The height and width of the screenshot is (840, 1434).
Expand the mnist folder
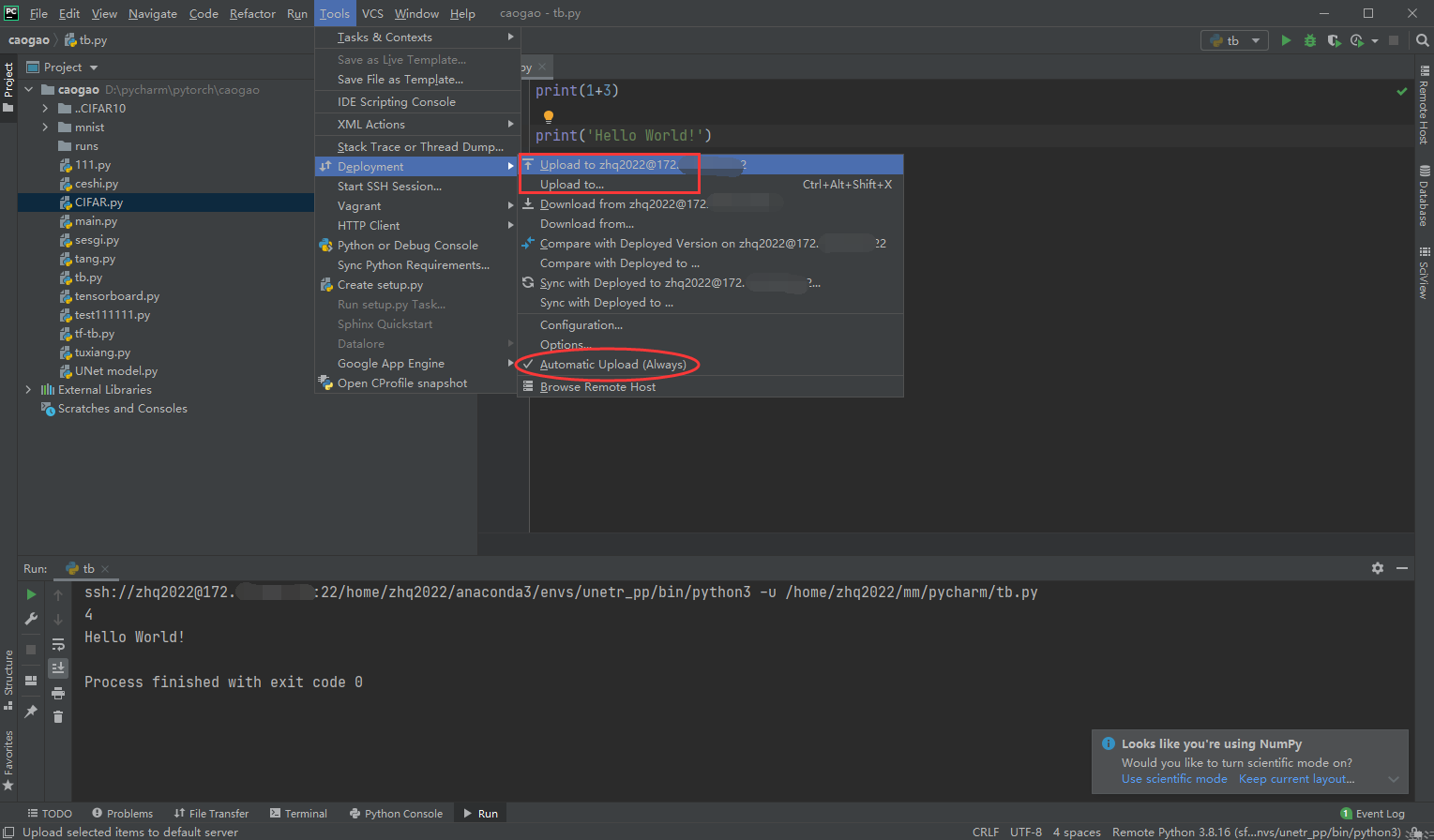point(45,127)
